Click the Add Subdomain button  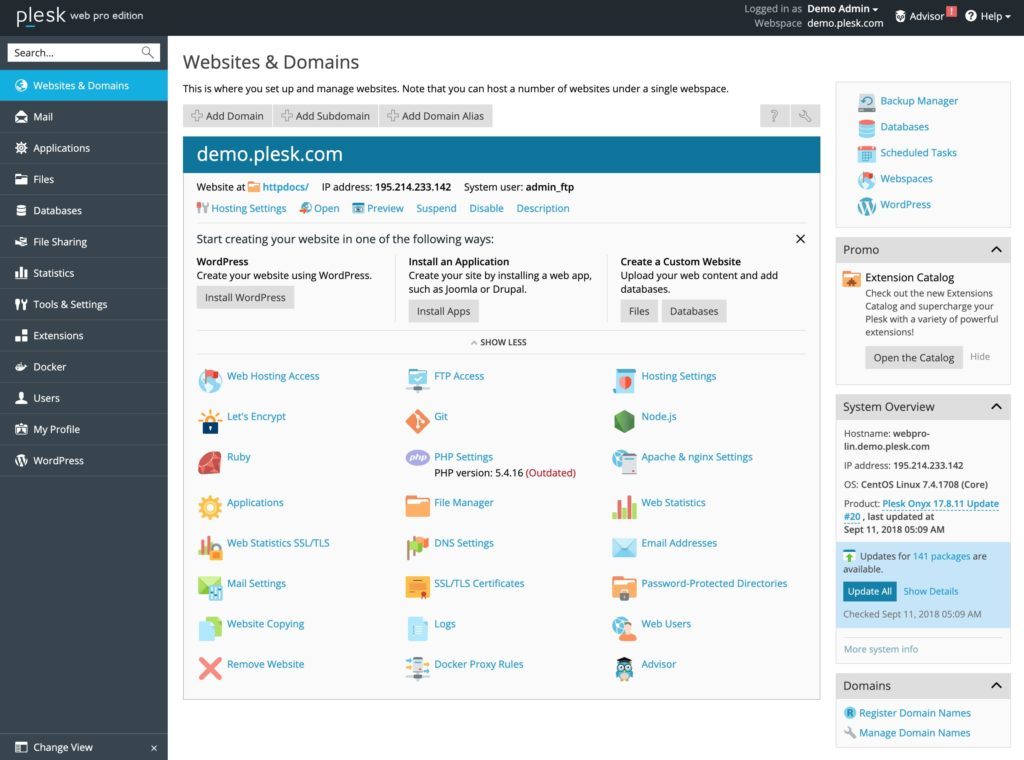(x=325, y=116)
